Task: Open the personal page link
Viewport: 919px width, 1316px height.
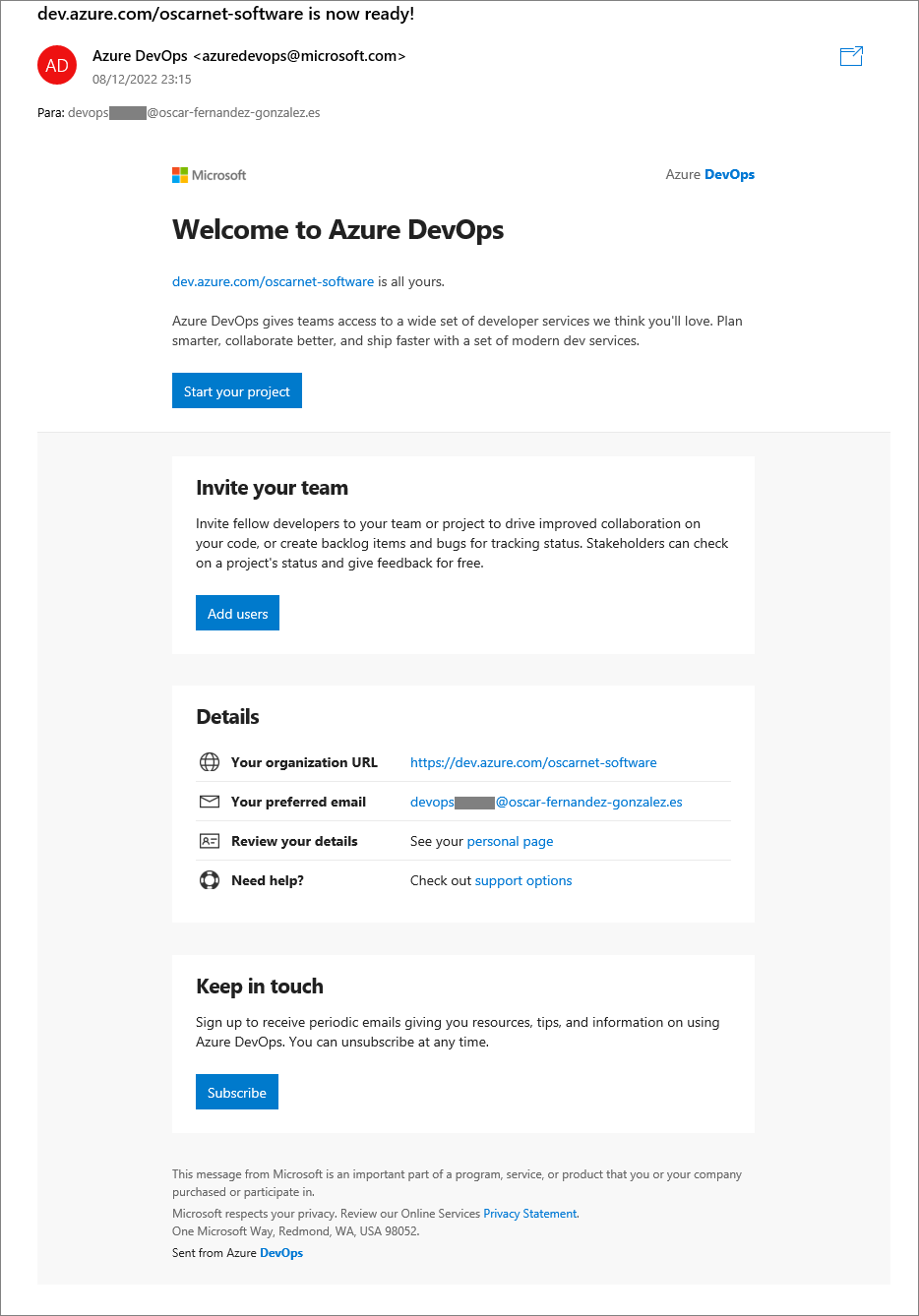Action: pyautogui.click(x=510, y=841)
